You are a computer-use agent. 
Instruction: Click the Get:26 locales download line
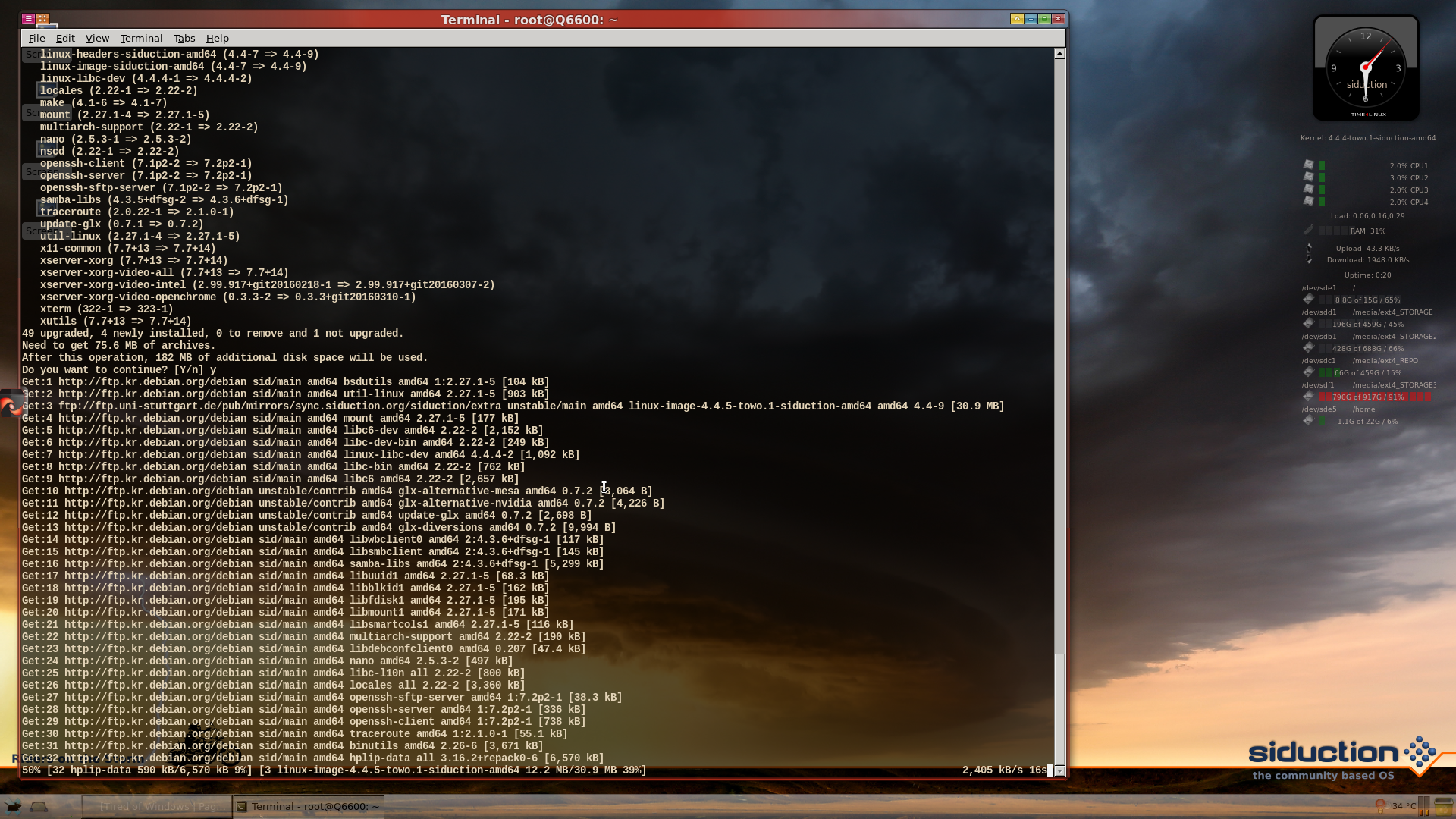pos(273,686)
